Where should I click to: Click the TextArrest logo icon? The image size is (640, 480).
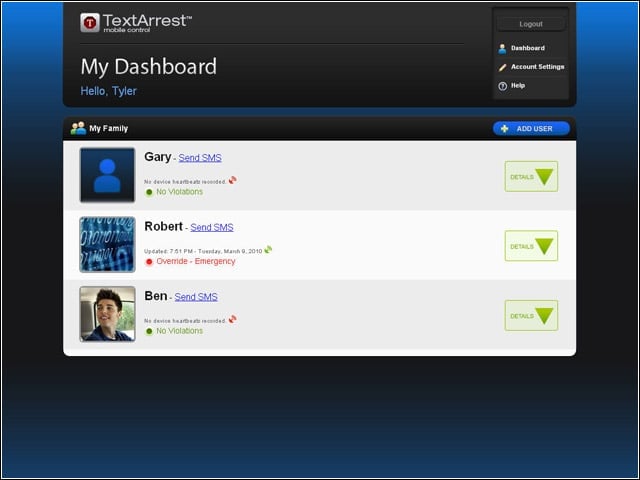90,22
